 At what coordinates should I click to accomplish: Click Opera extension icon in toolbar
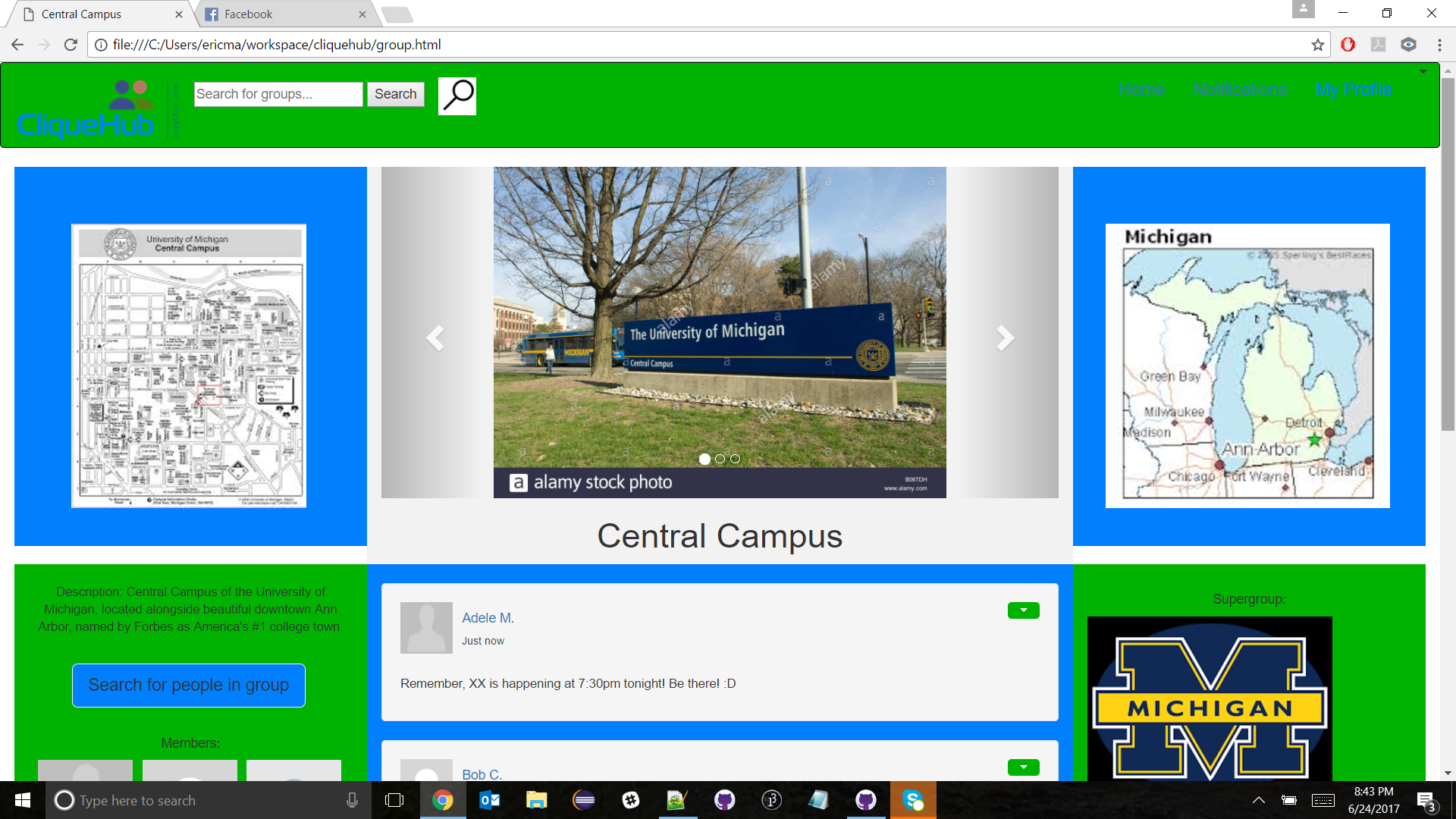coord(1348,45)
